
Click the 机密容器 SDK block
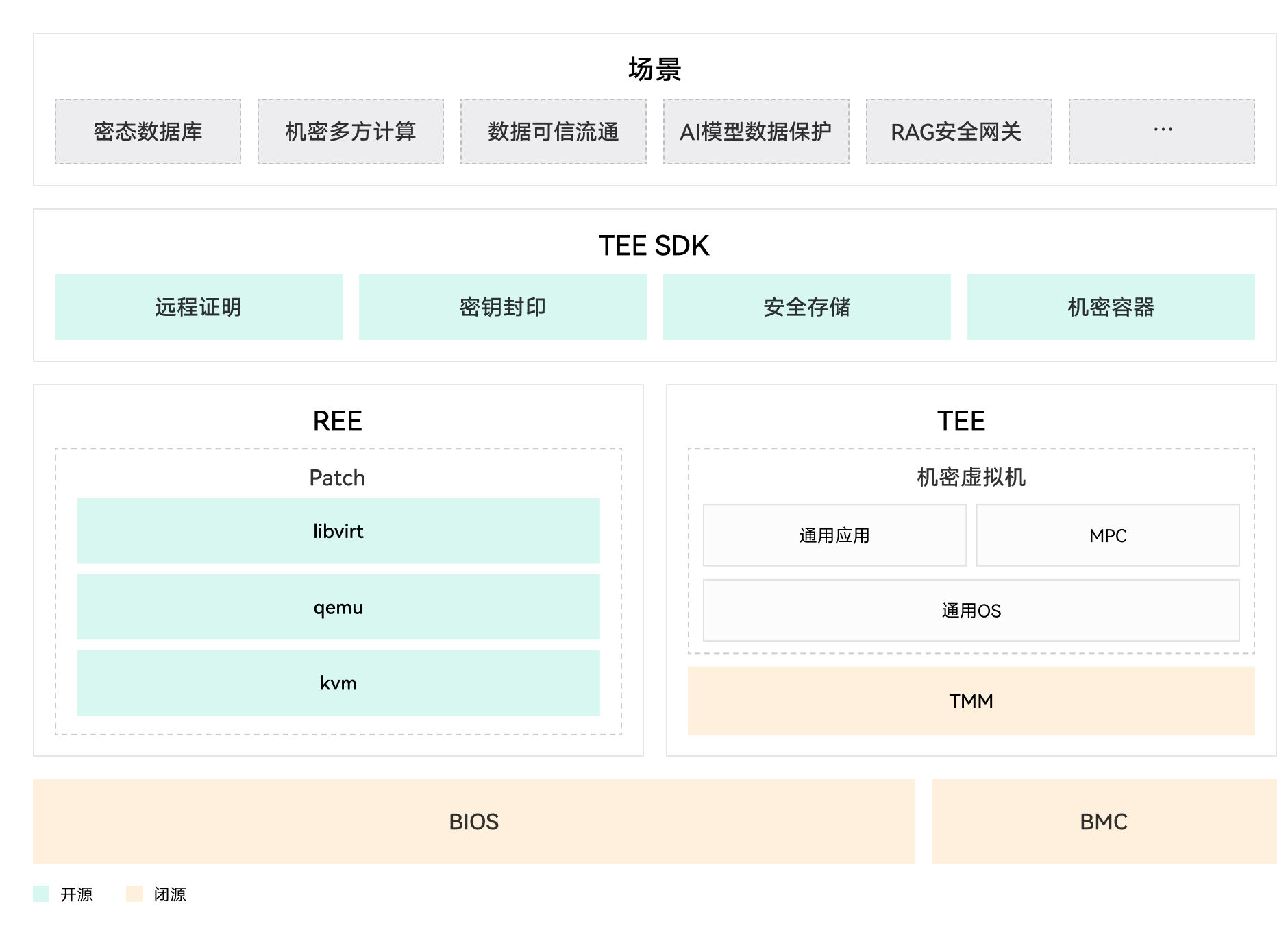(x=1111, y=307)
